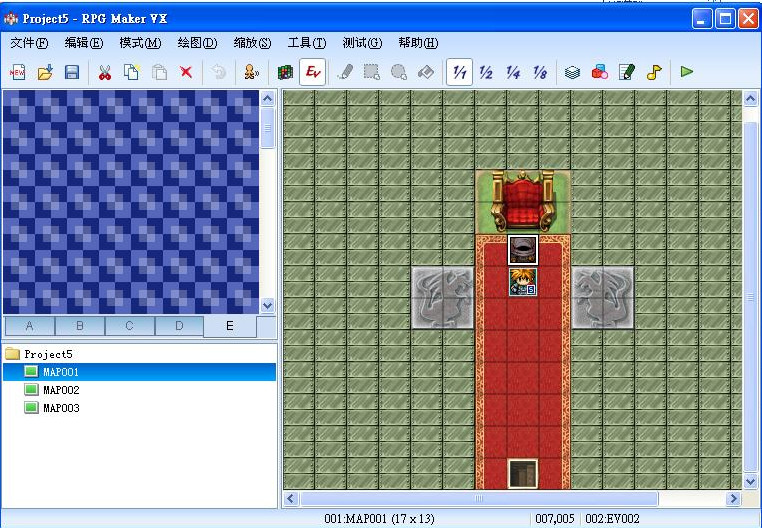Click the 007,005 coordinates in status bar
Screen dimensions: 762x528
pyautogui.click(x=554, y=519)
